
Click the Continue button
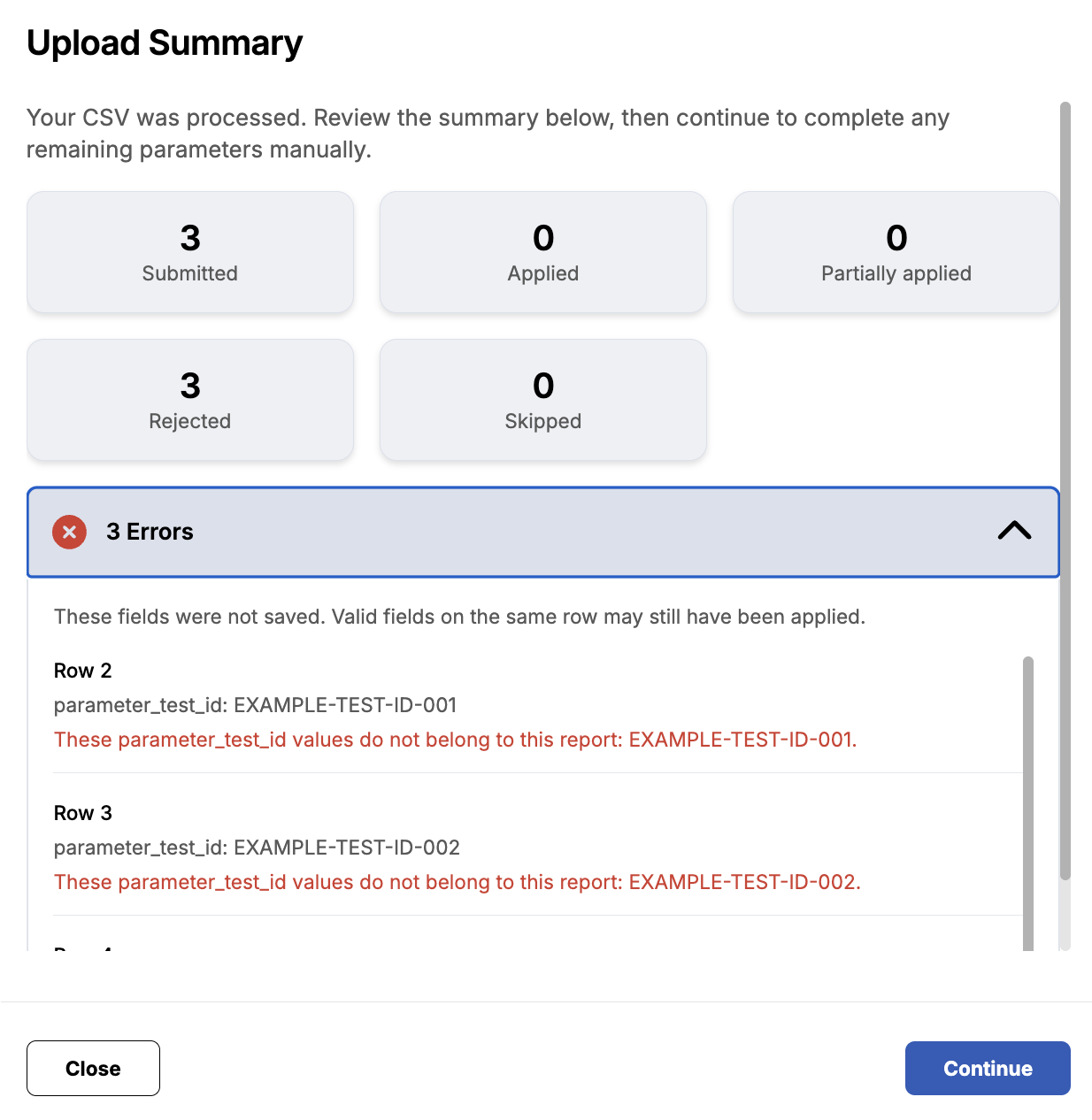(988, 1068)
